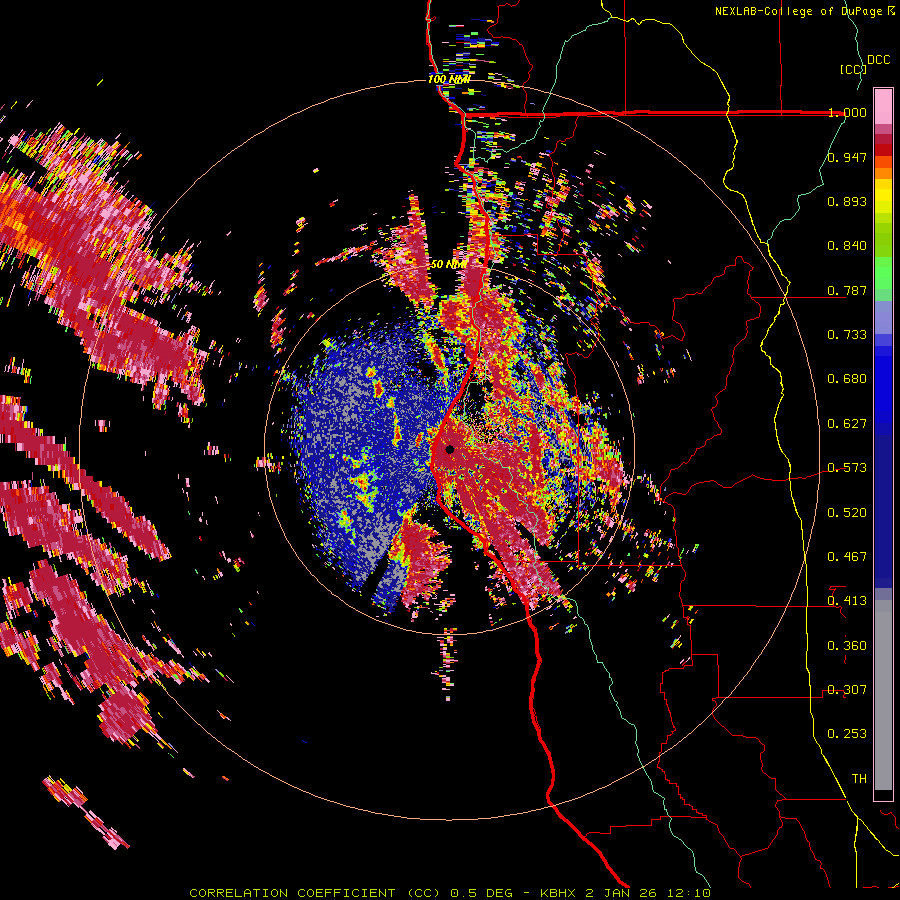The image size is (900, 900).
Task: Click the 0.840 scale value
Action: (x=847, y=246)
